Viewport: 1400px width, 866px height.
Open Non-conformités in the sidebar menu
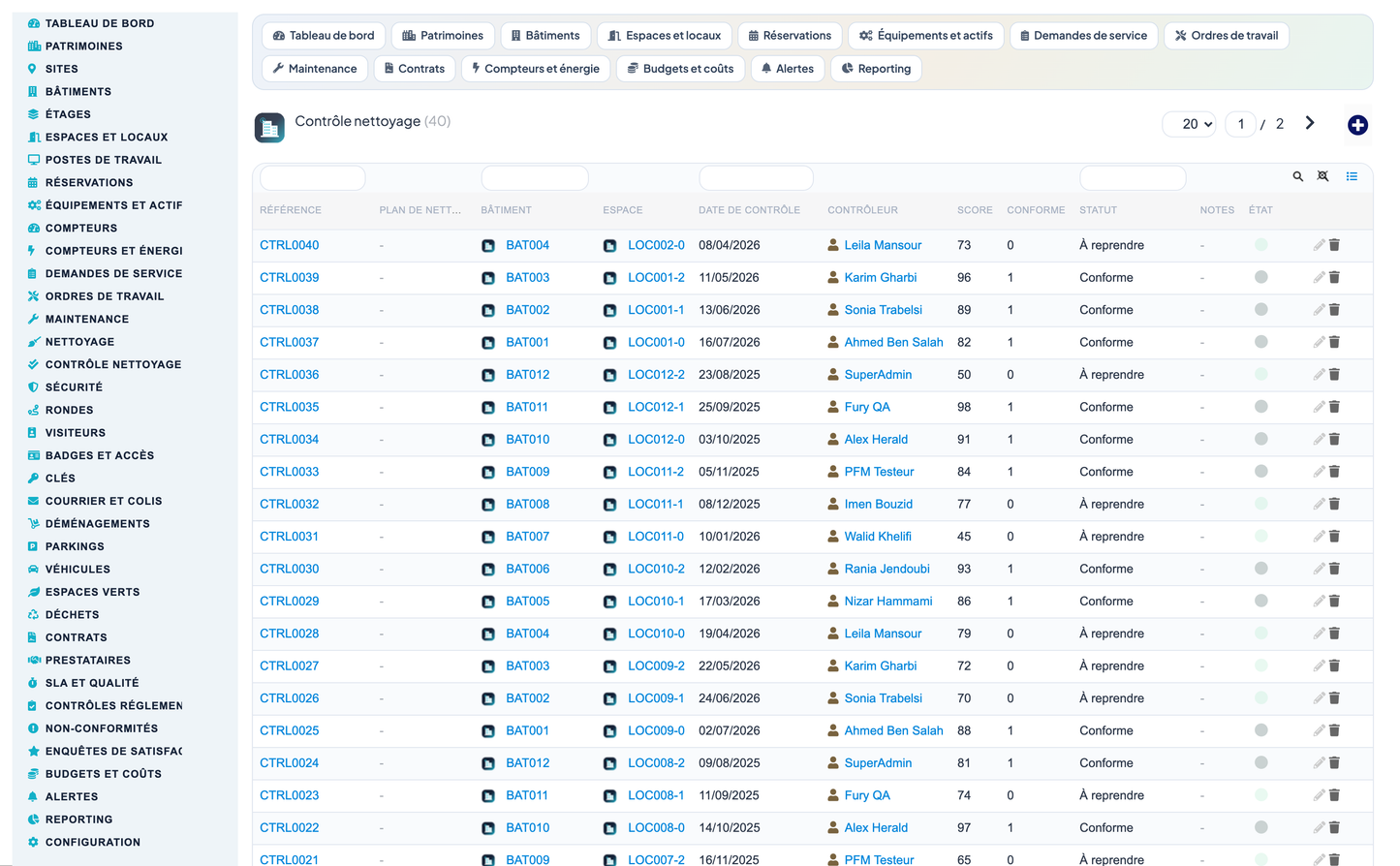tap(101, 728)
